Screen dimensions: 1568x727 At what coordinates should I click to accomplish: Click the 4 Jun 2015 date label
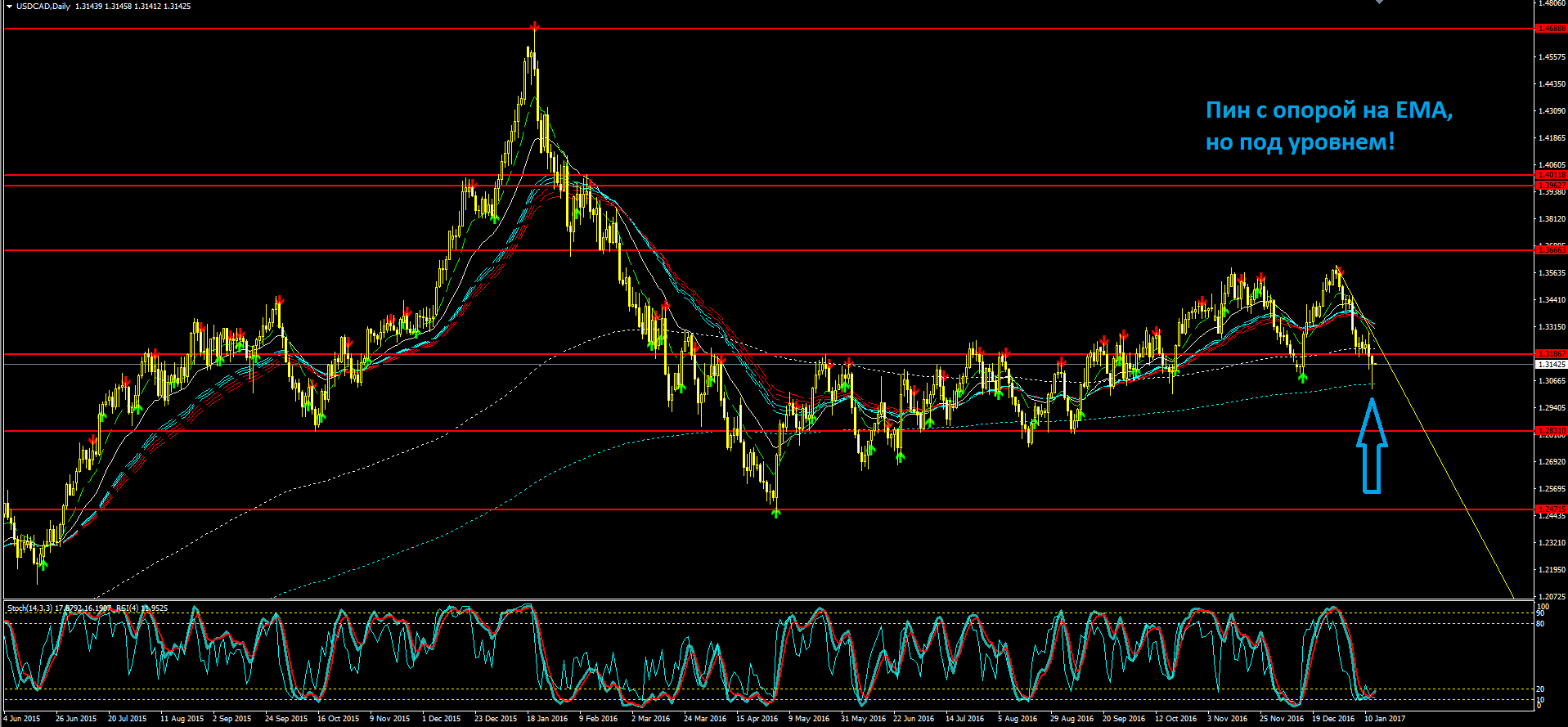(x=21, y=719)
